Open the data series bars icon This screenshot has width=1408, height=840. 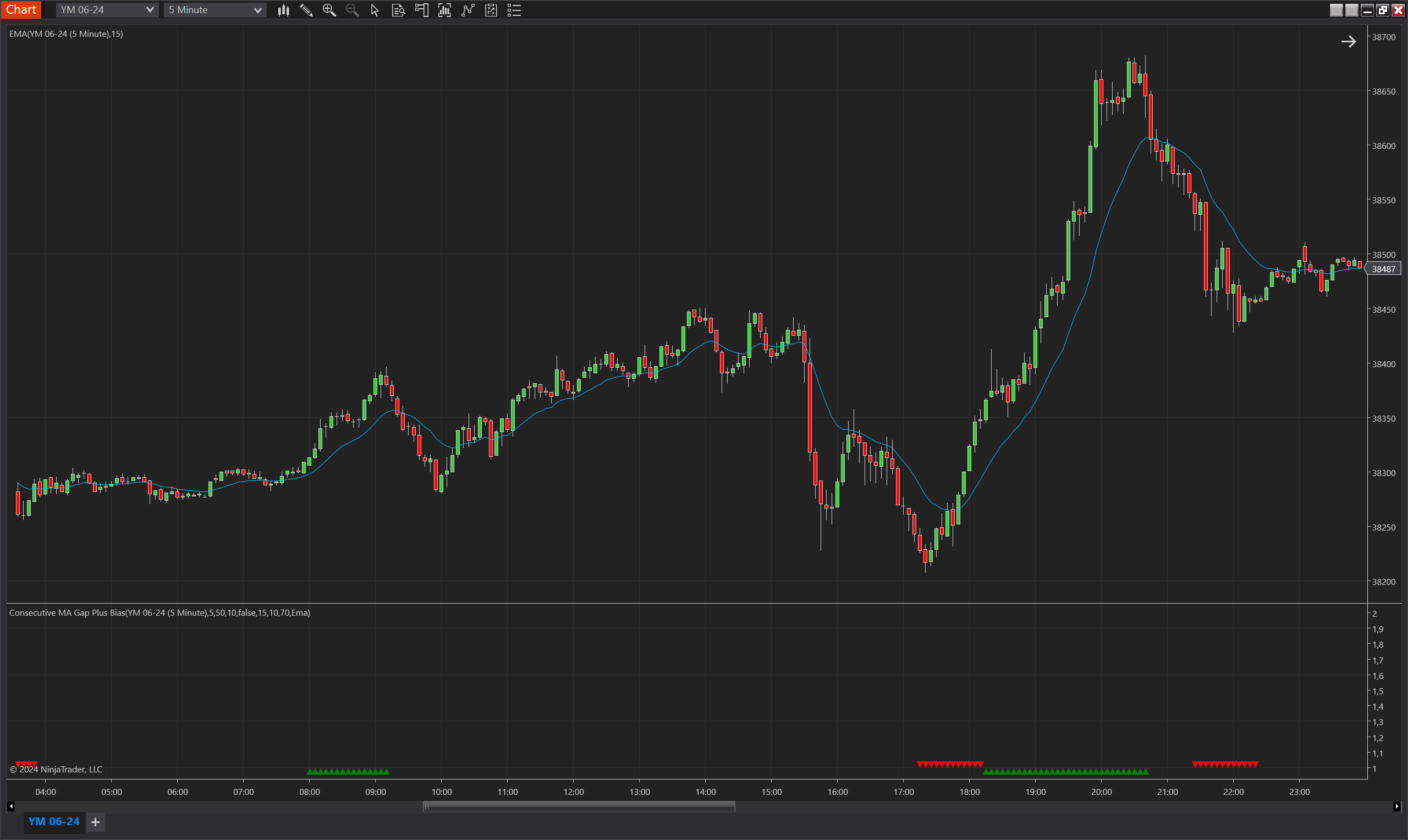click(444, 10)
